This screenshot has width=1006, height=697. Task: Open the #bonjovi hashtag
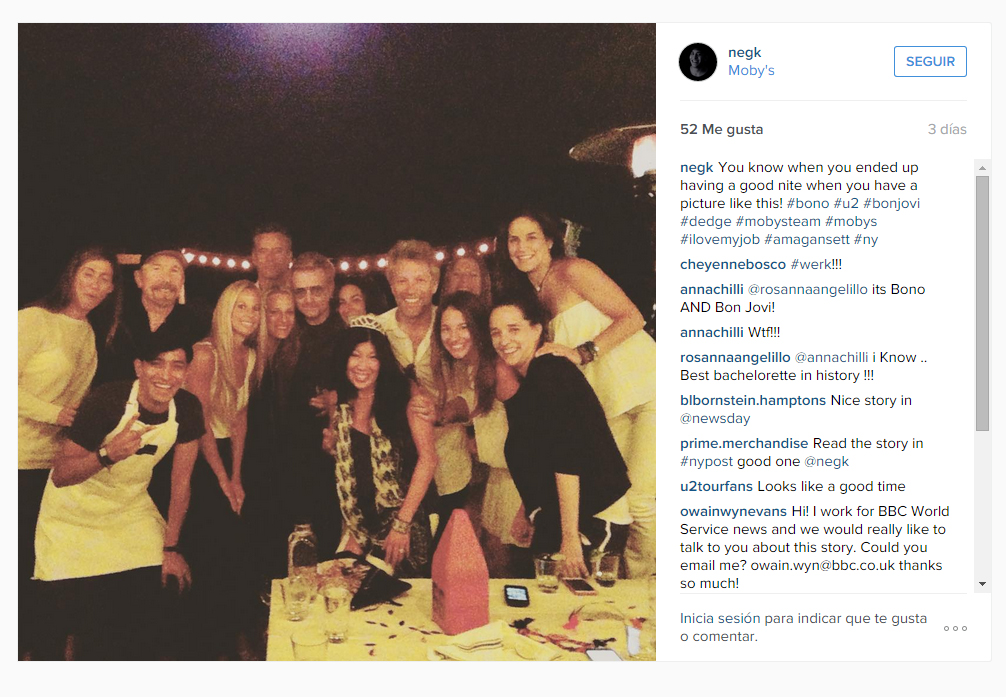click(x=891, y=203)
